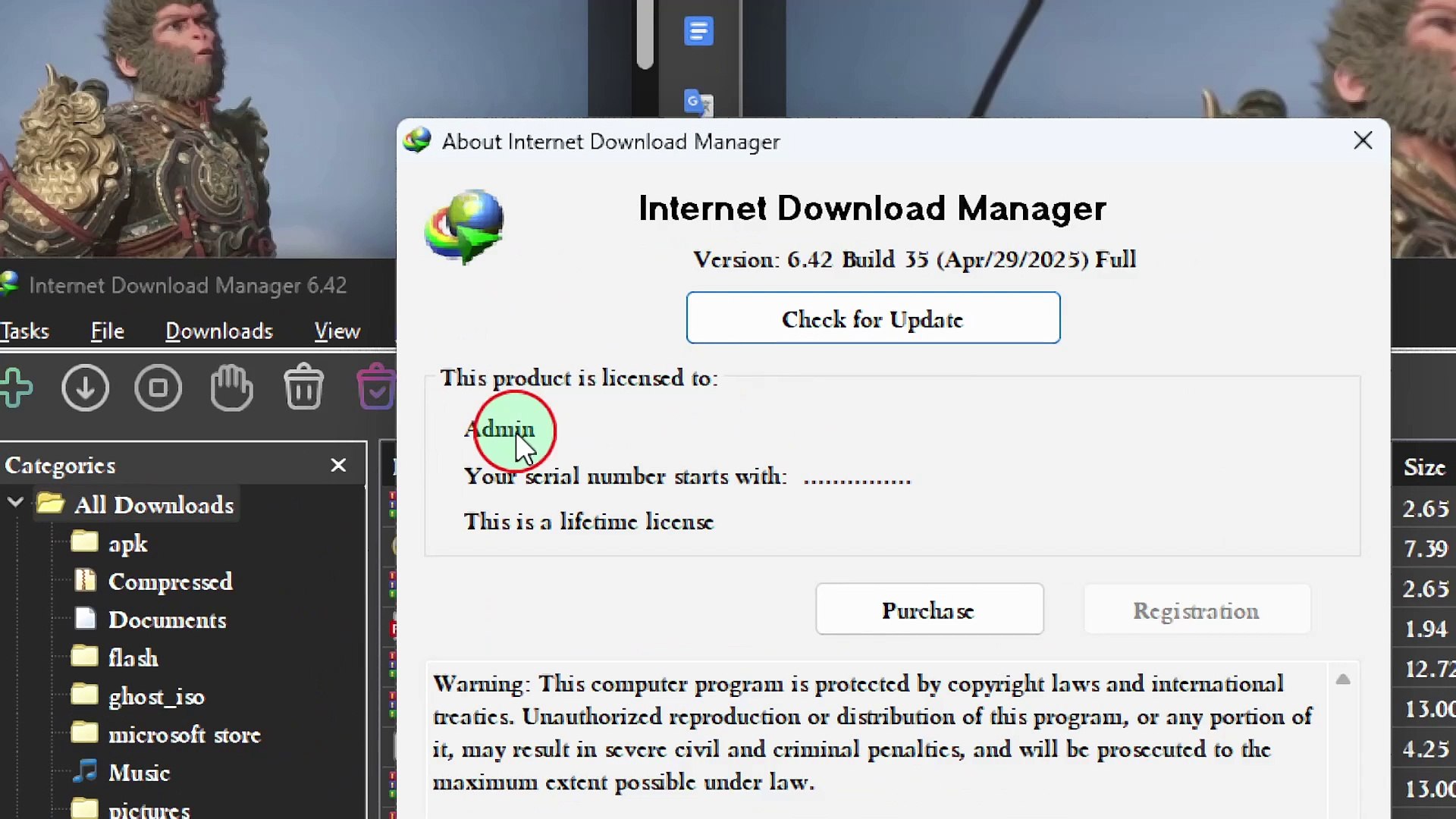Click the Stop All hand icon
1456x819 pixels.
231,388
